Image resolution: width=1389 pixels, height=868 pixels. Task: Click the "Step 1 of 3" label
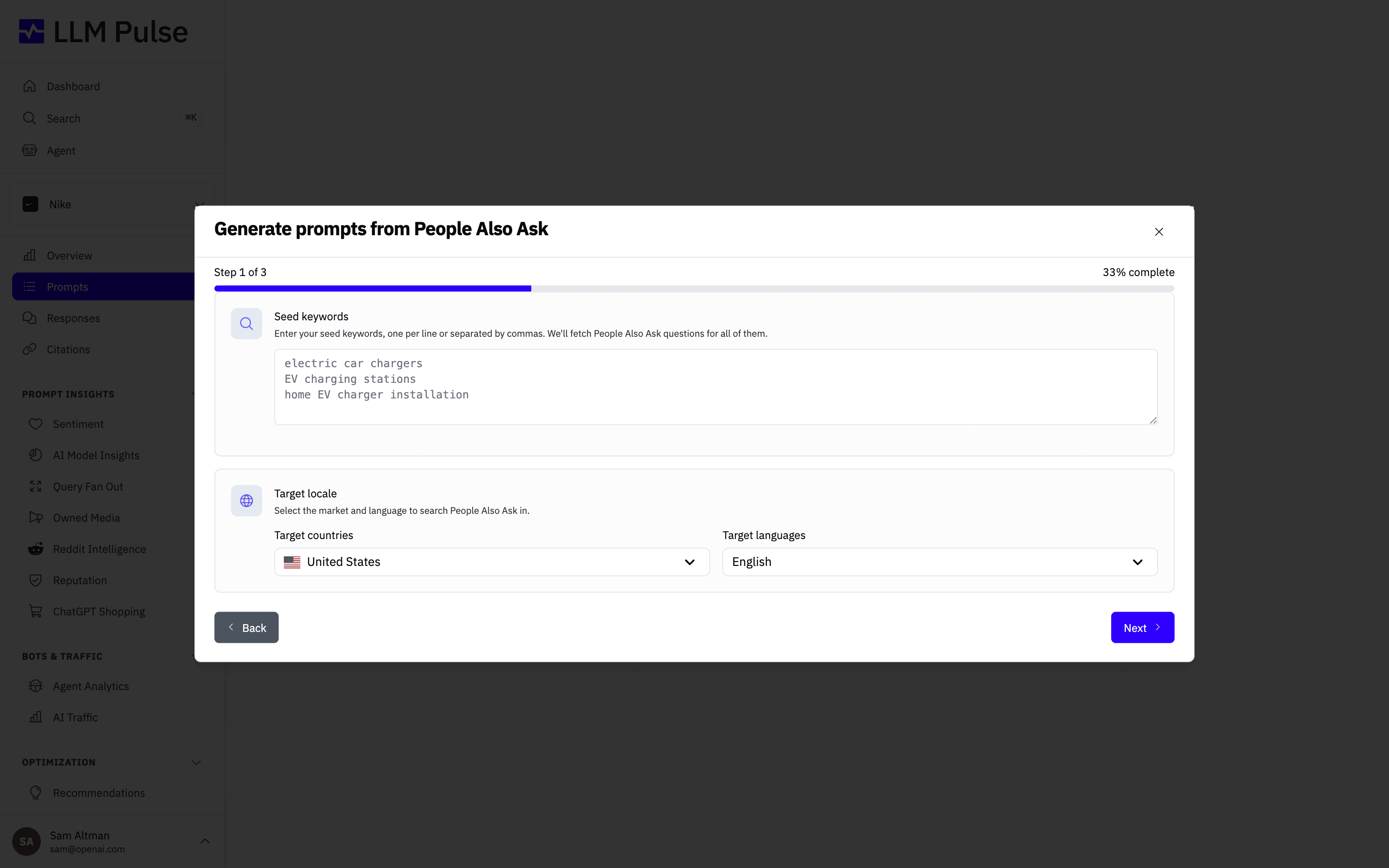click(x=240, y=272)
